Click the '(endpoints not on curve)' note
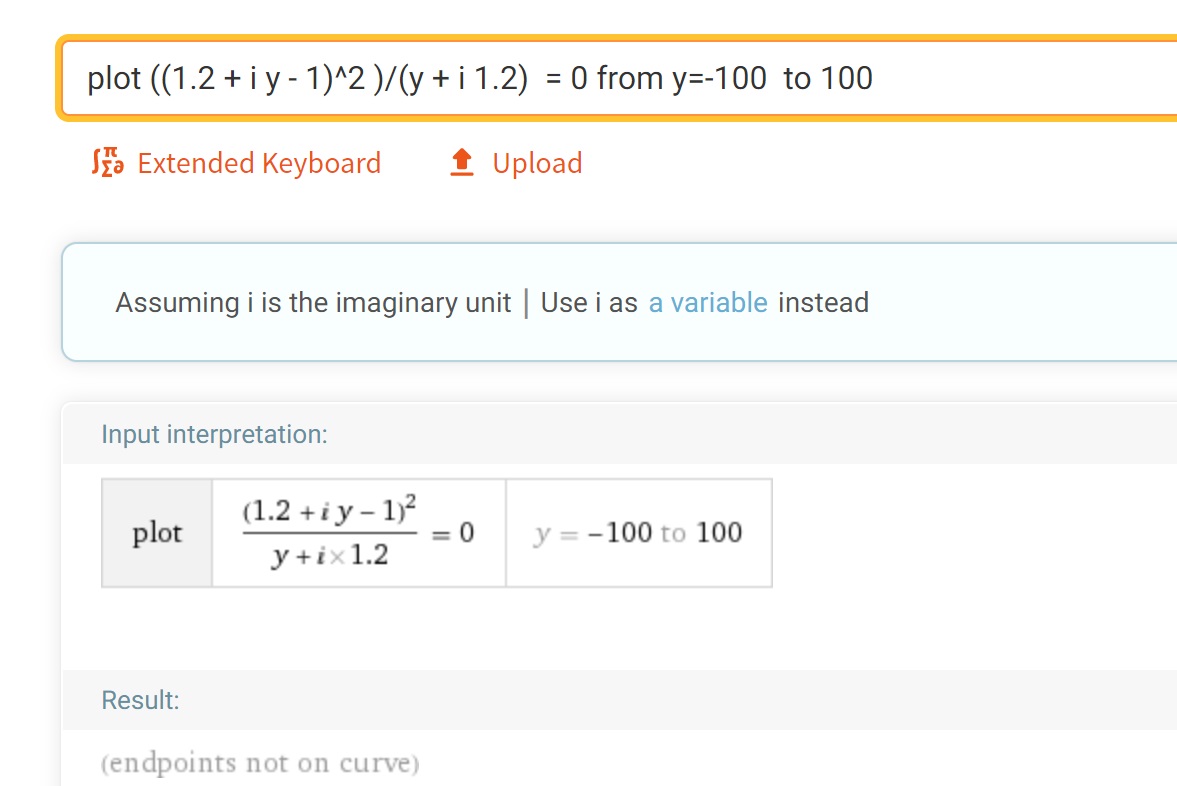The width and height of the screenshot is (1177, 786). [260, 762]
